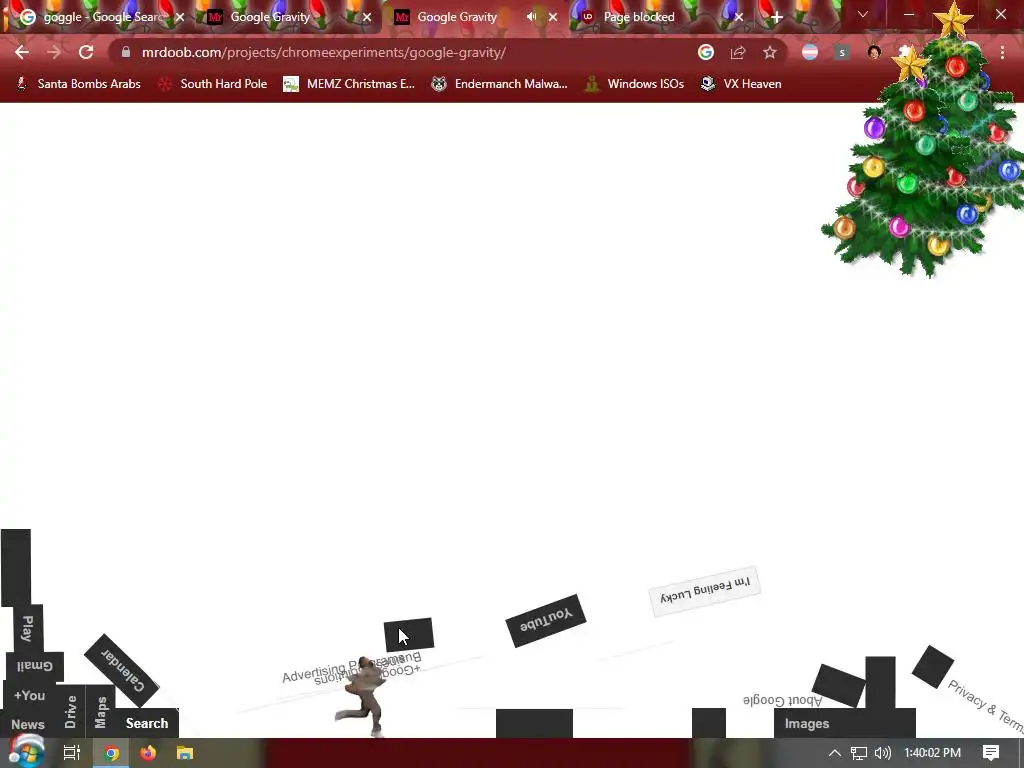
Task: Open the striped flag extension icon
Action: [x=810, y=52]
